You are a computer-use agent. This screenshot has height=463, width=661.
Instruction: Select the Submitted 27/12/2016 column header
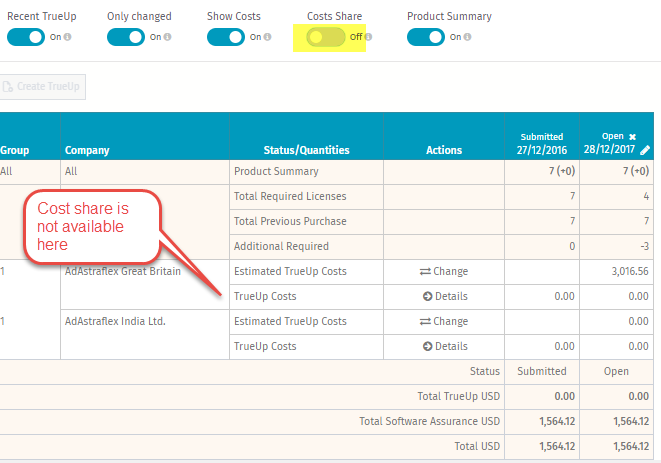click(542, 144)
